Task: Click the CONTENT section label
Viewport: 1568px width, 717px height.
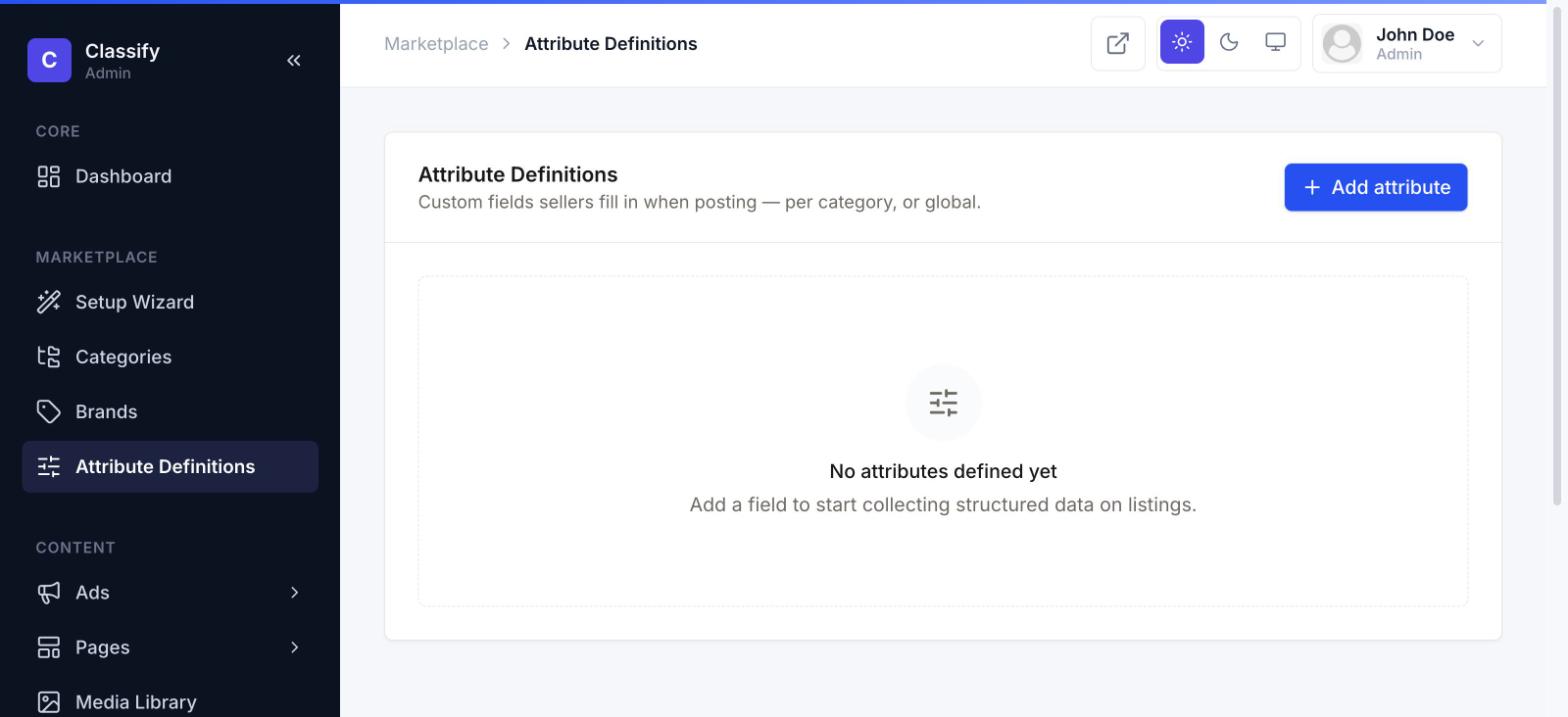Action: click(x=76, y=548)
